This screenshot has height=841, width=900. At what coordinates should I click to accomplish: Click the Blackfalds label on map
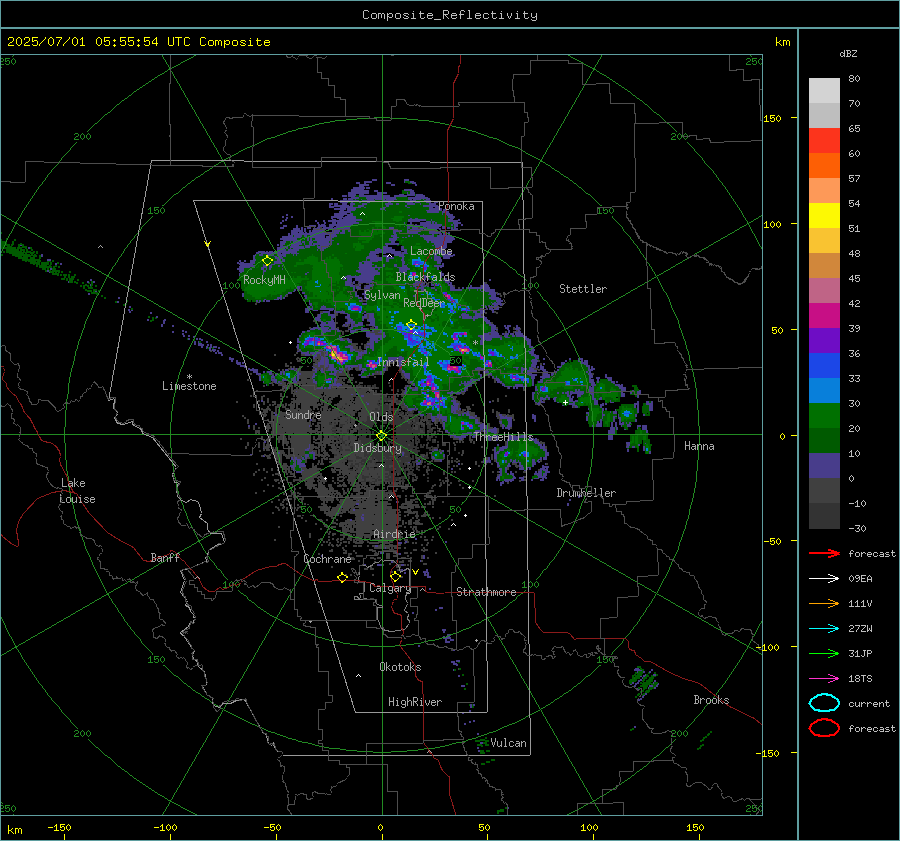(425, 277)
